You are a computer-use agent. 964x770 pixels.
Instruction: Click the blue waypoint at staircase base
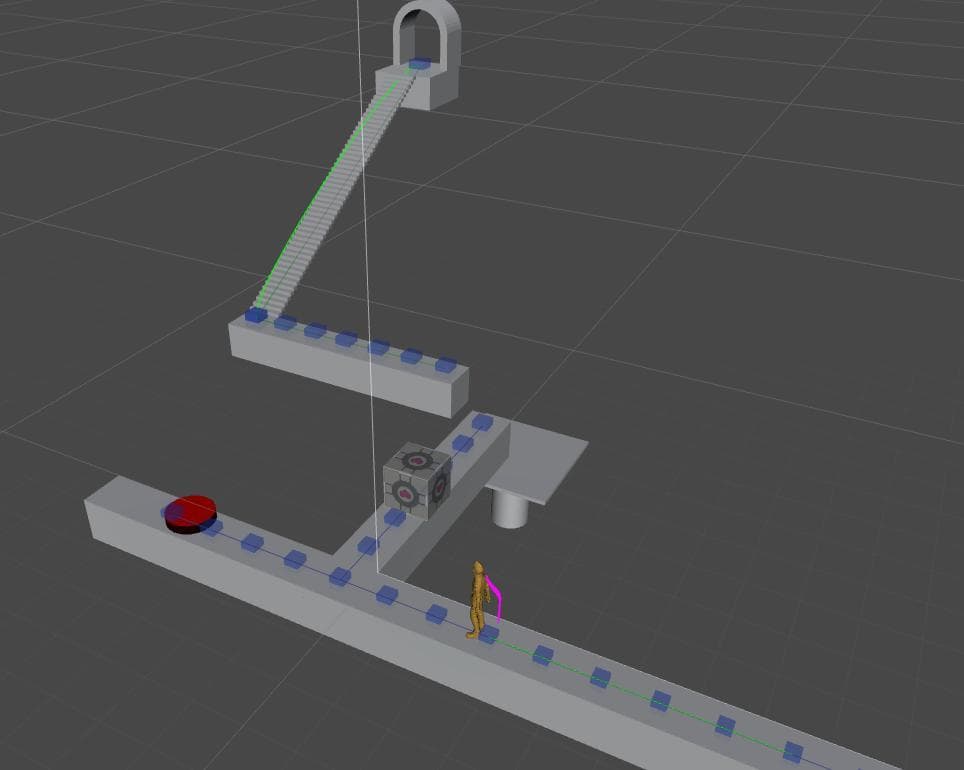[256, 316]
